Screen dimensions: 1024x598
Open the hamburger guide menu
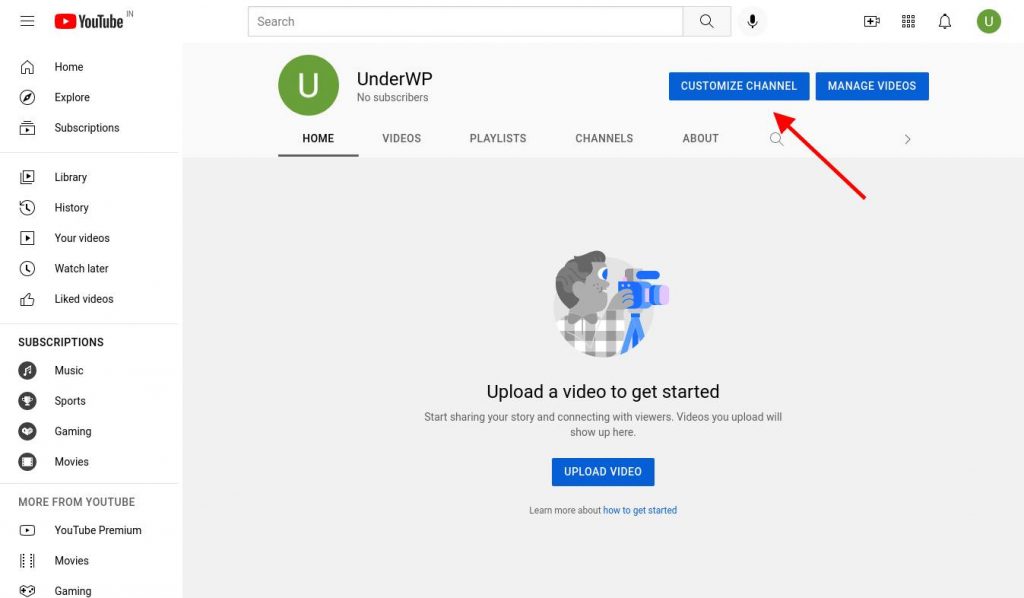(27, 22)
